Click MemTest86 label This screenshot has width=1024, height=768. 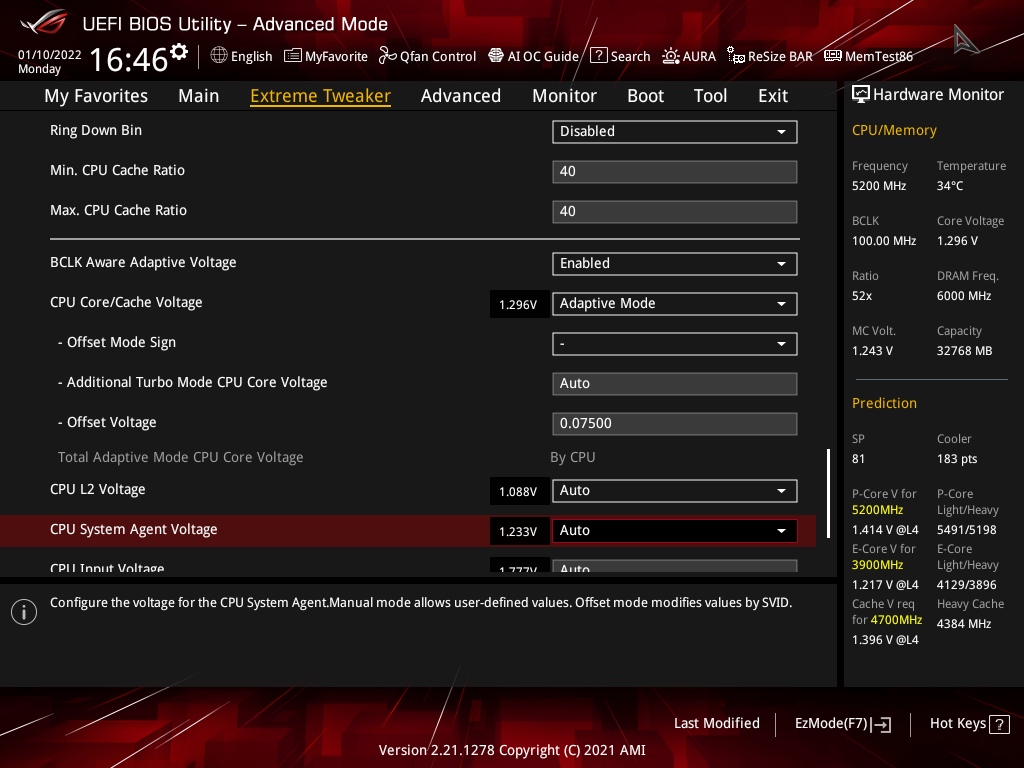click(878, 57)
